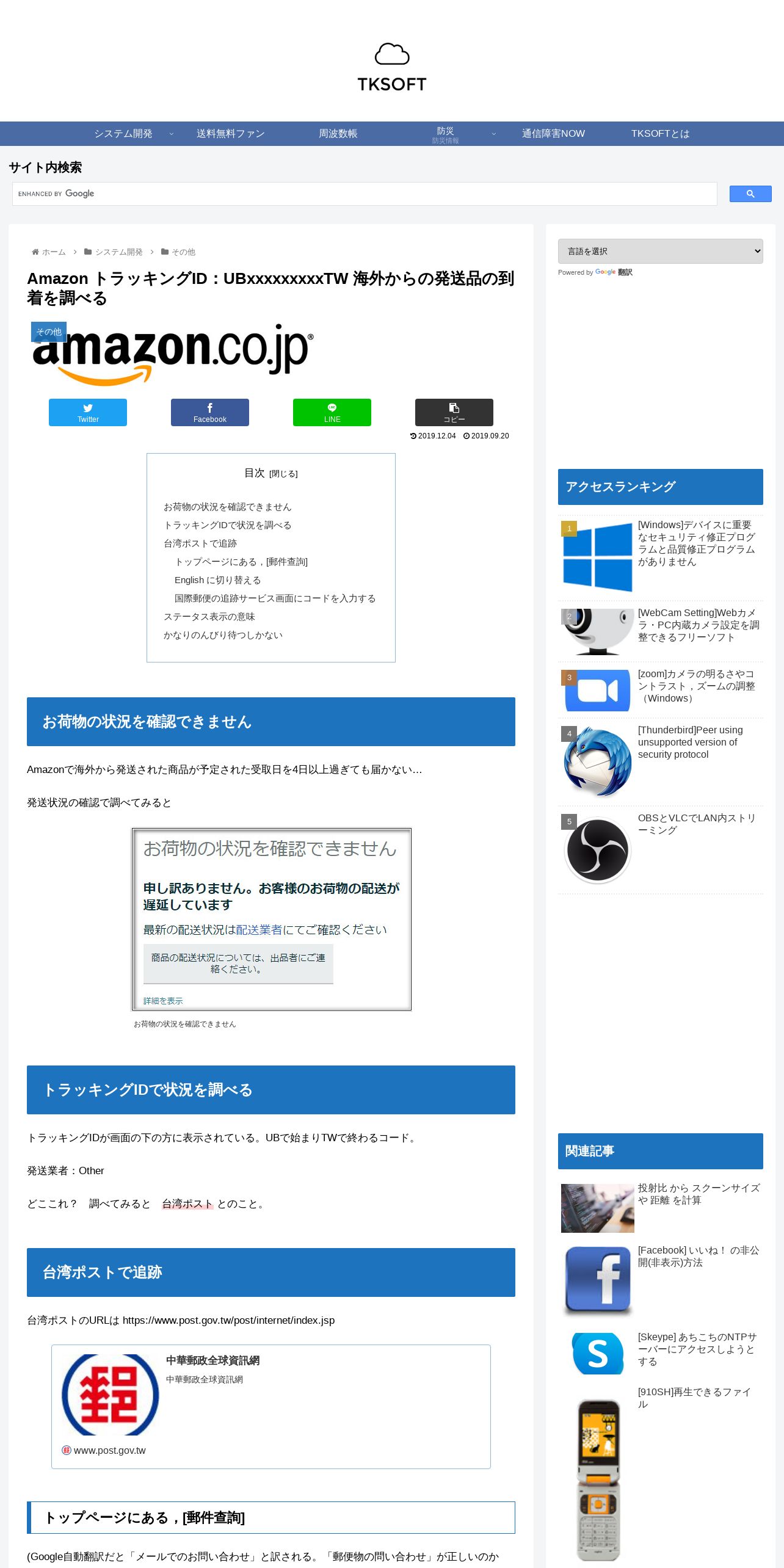The height and width of the screenshot is (1568, 784).
Task: Click the その他 category label on image
Action: pos(49,332)
